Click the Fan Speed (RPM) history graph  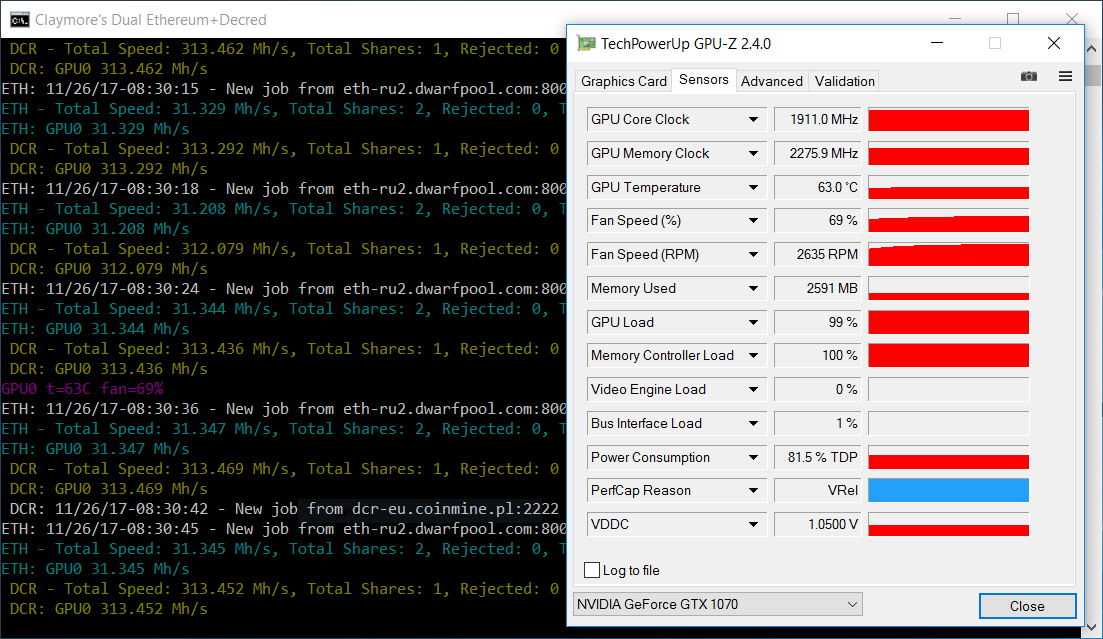[948, 255]
